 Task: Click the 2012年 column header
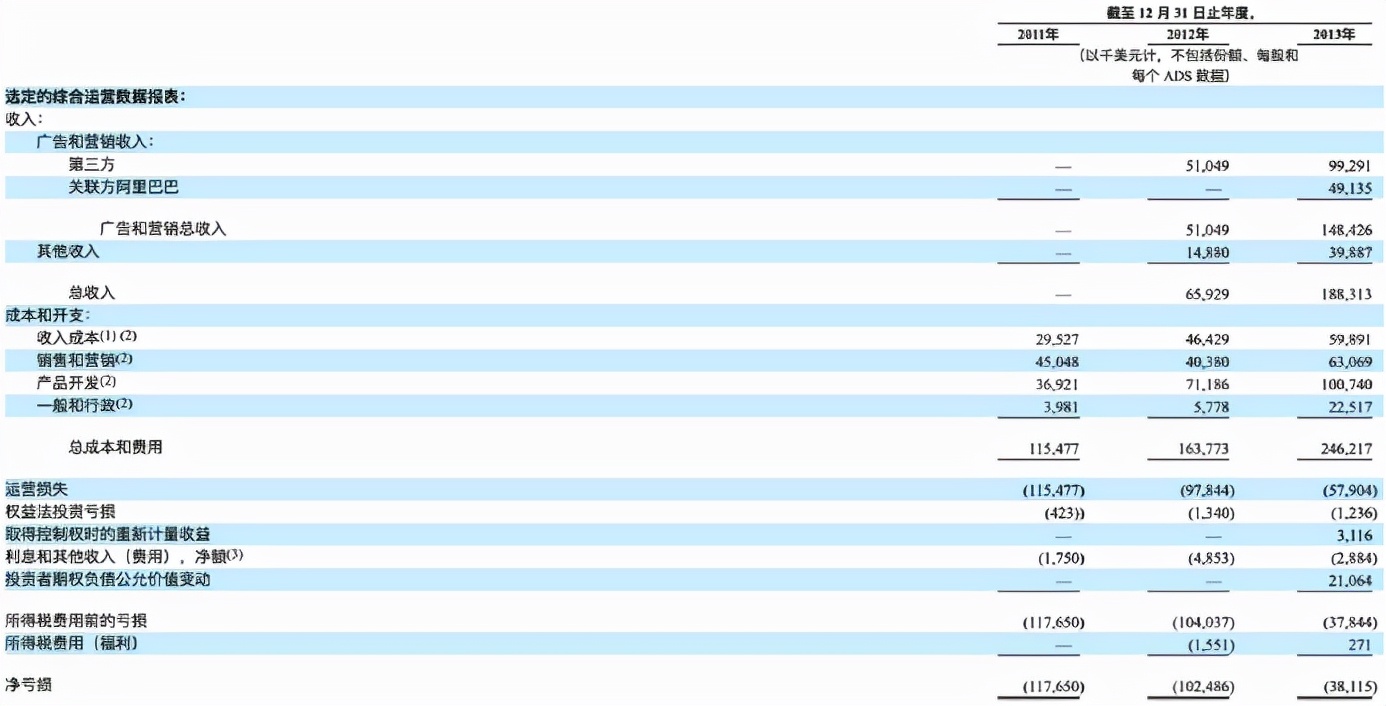click(x=1188, y=34)
